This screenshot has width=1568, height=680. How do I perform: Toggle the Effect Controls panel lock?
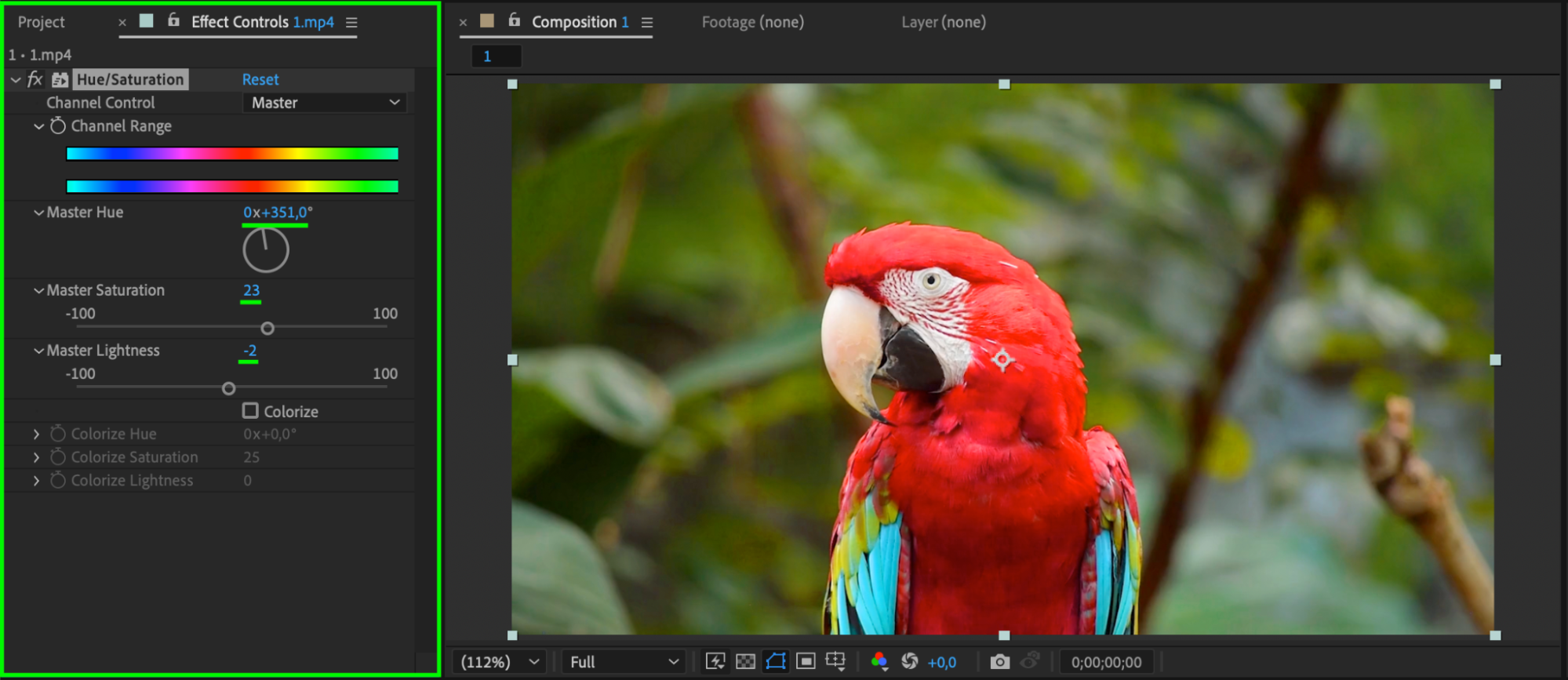(173, 21)
